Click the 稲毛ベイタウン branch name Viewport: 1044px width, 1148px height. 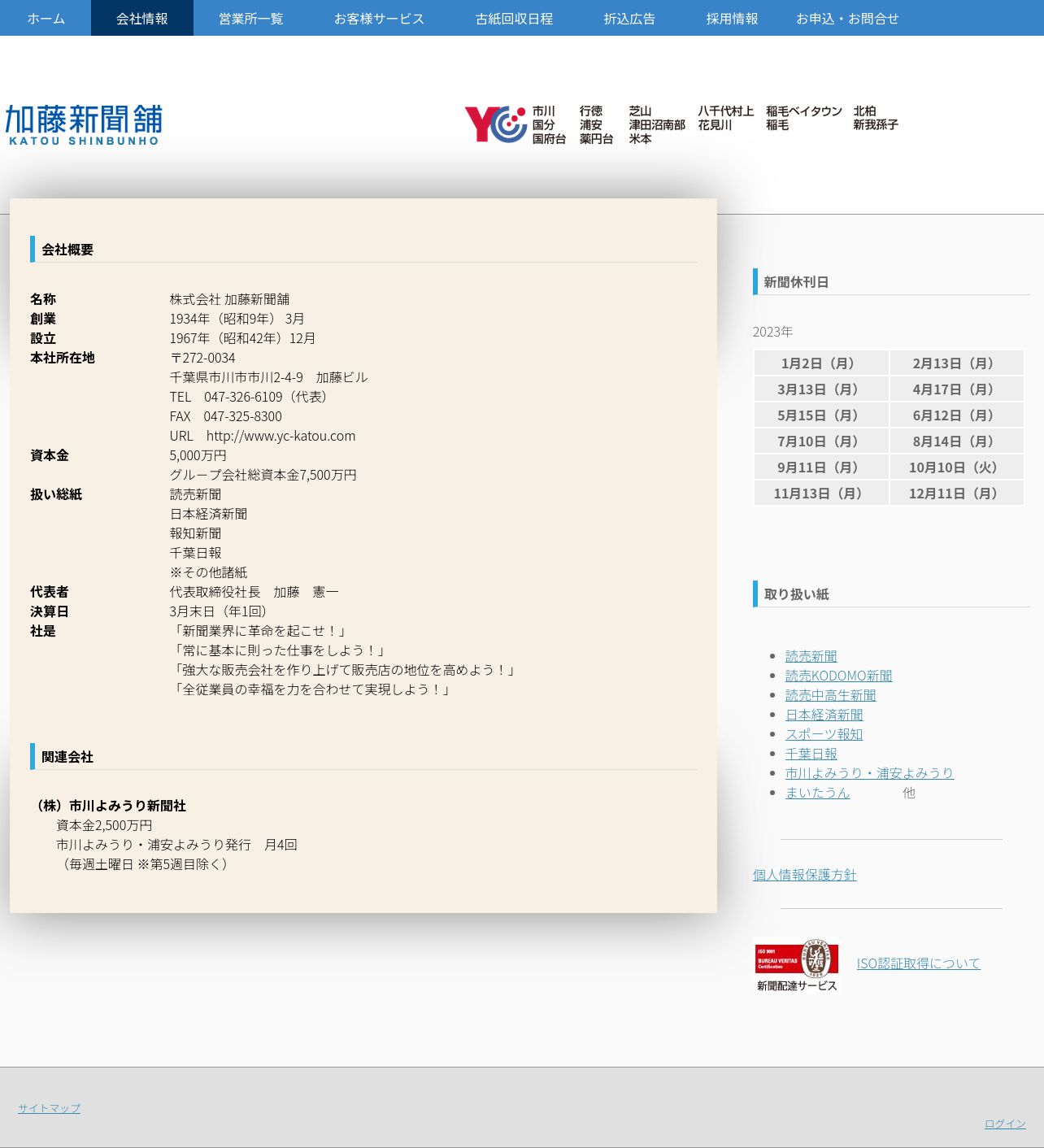pyautogui.click(x=804, y=111)
